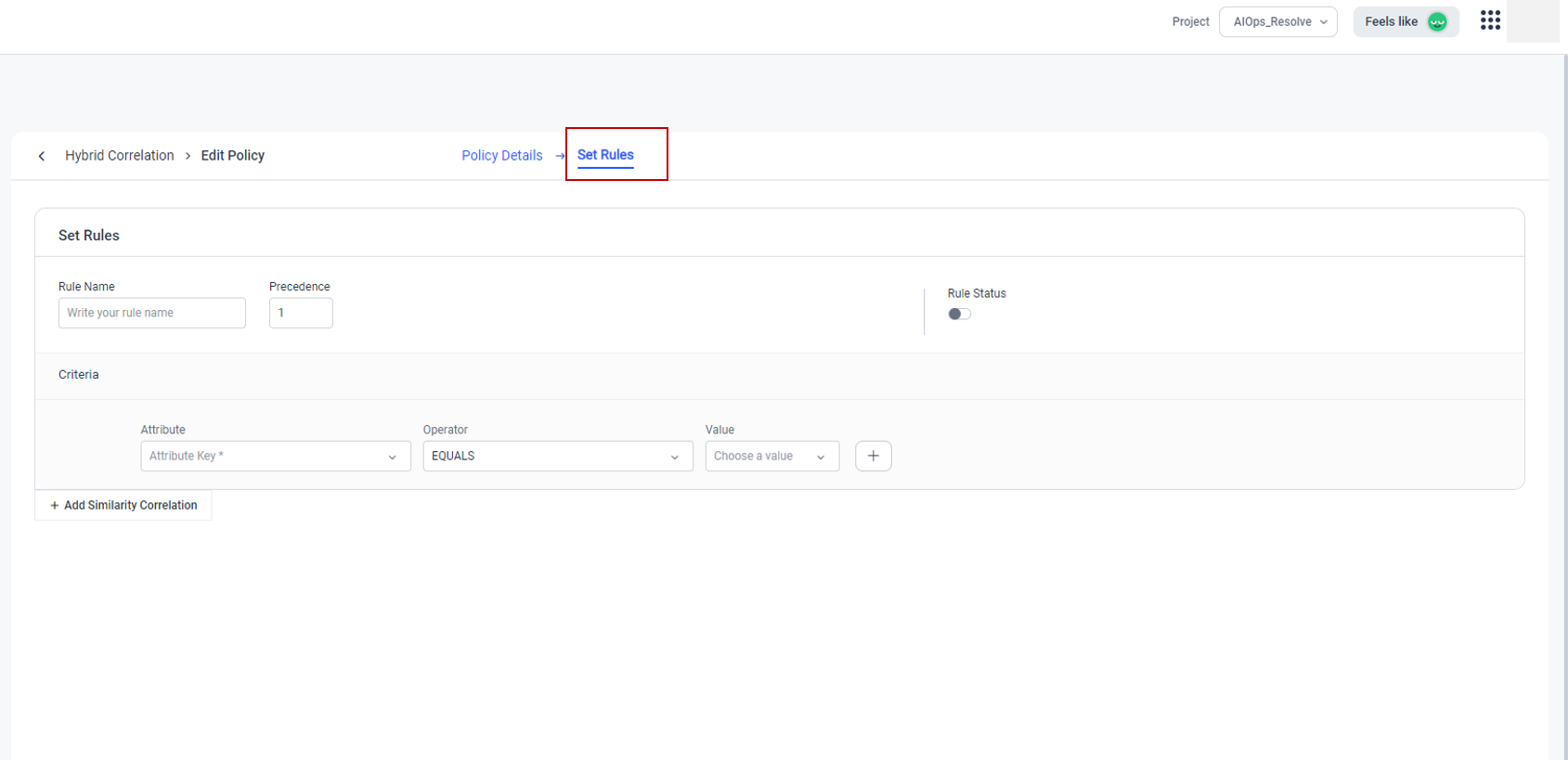Switch to the Policy Details step
This screenshot has width=1568, height=760.
pos(501,156)
